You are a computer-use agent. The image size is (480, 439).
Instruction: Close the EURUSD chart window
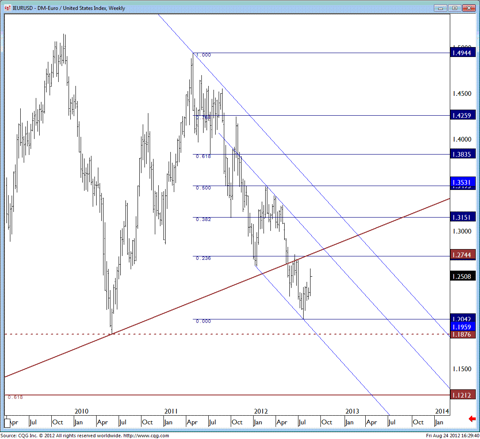coord(469,8)
